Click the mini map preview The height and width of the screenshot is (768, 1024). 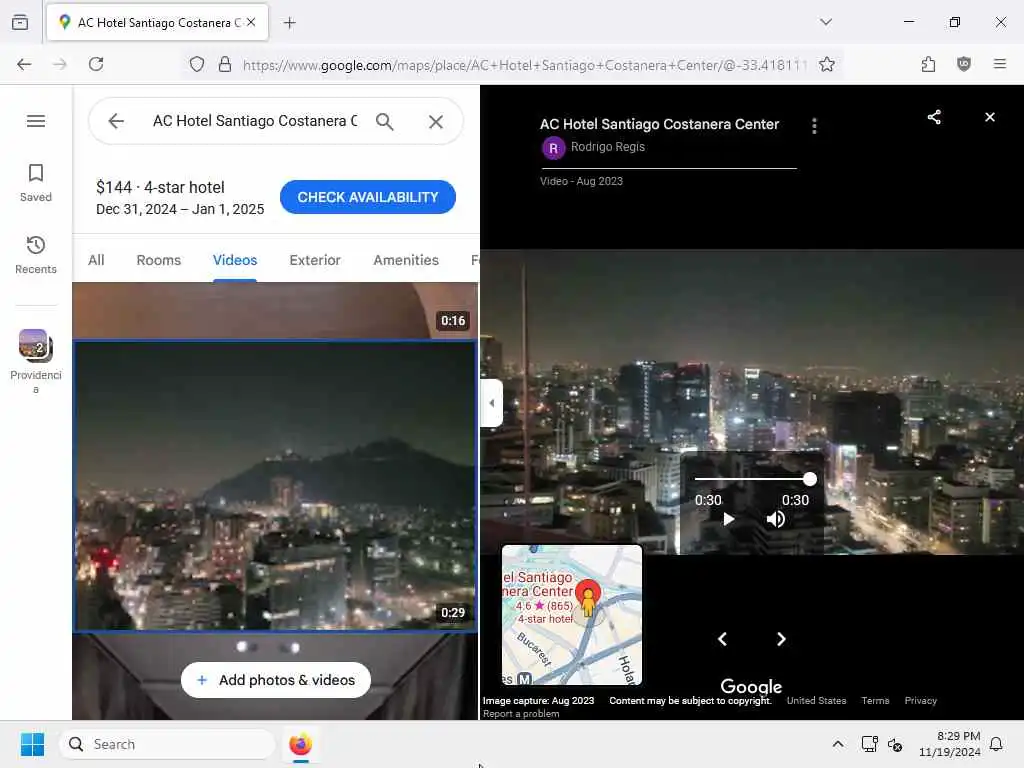click(572, 615)
